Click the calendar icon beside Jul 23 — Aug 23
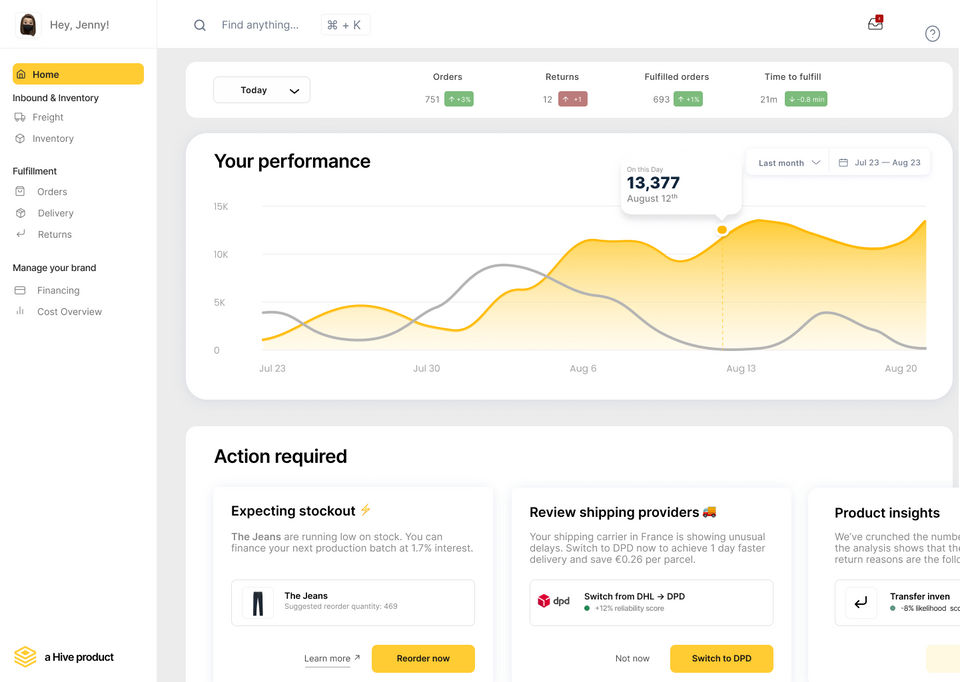 pyautogui.click(x=843, y=162)
